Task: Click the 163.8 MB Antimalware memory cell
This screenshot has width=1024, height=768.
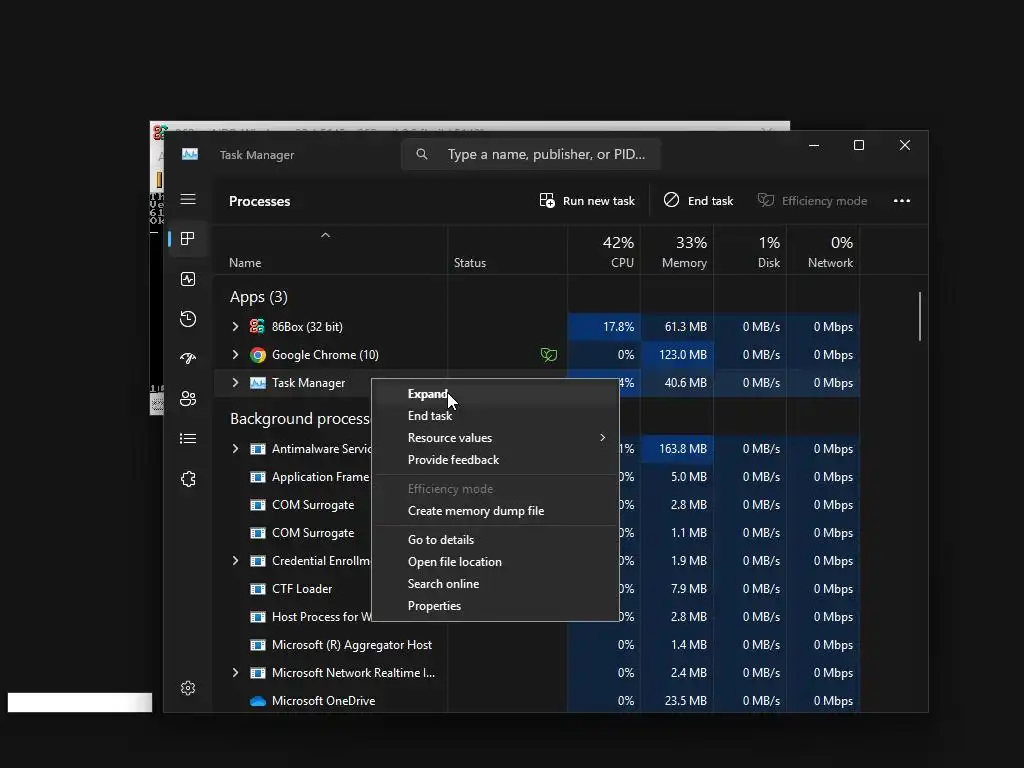Action: pyautogui.click(x=677, y=449)
